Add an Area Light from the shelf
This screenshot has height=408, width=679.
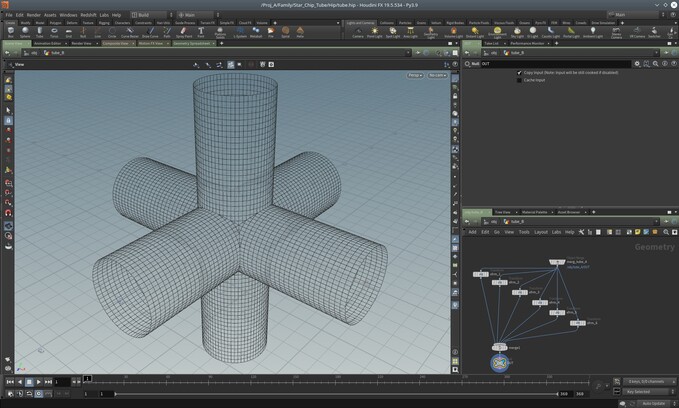[x=410, y=32]
